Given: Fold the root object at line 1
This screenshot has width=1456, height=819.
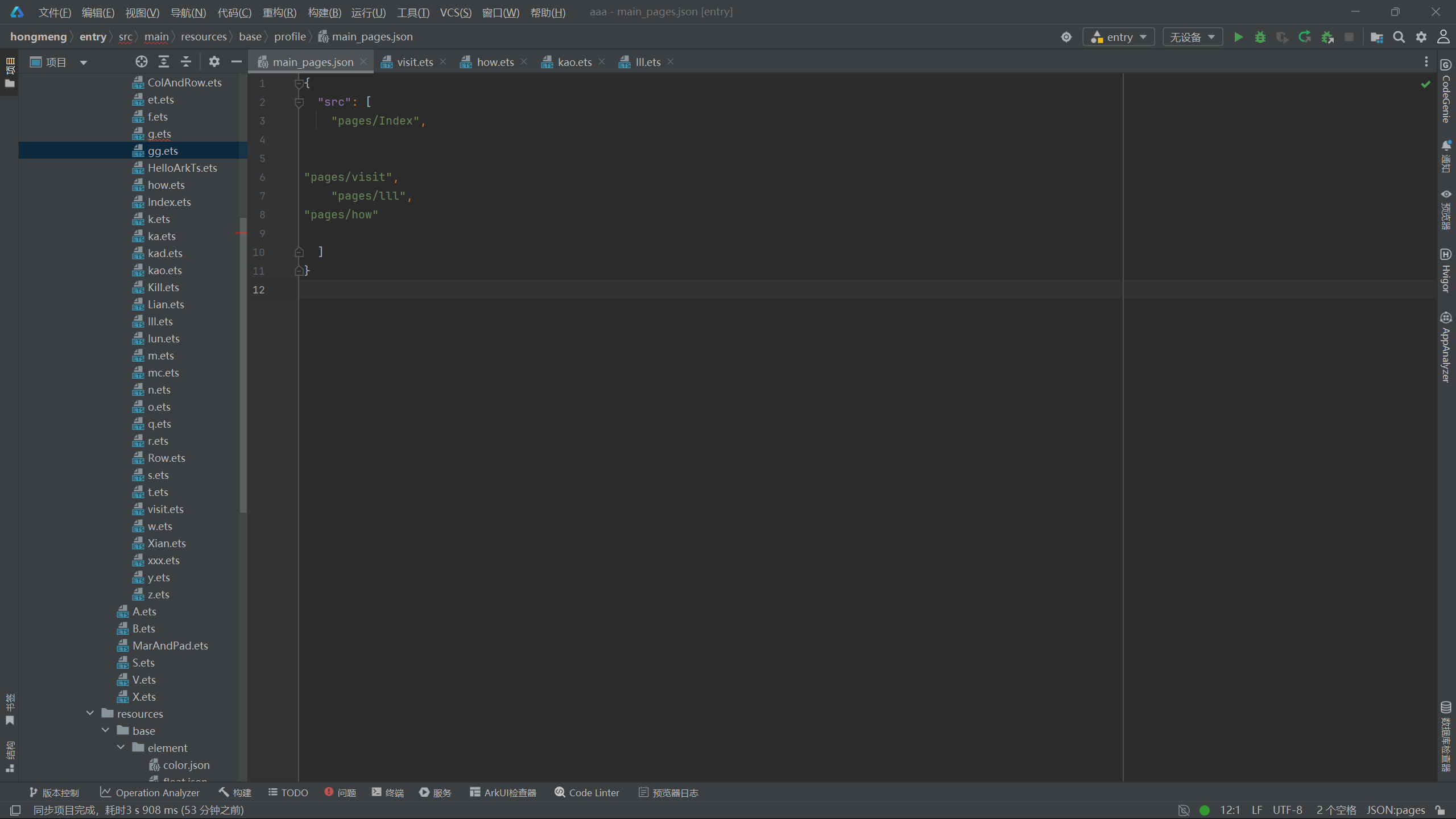Looking at the screenshot, I should pyautogui.click(x=299, y=84).
